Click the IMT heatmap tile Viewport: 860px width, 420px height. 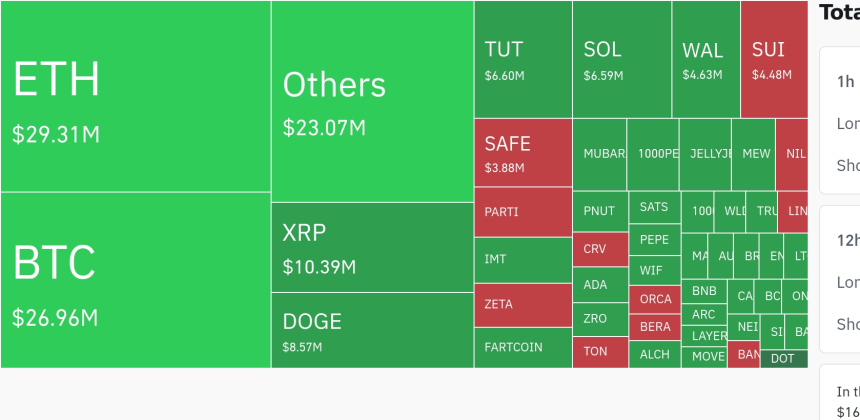point(523,259)
